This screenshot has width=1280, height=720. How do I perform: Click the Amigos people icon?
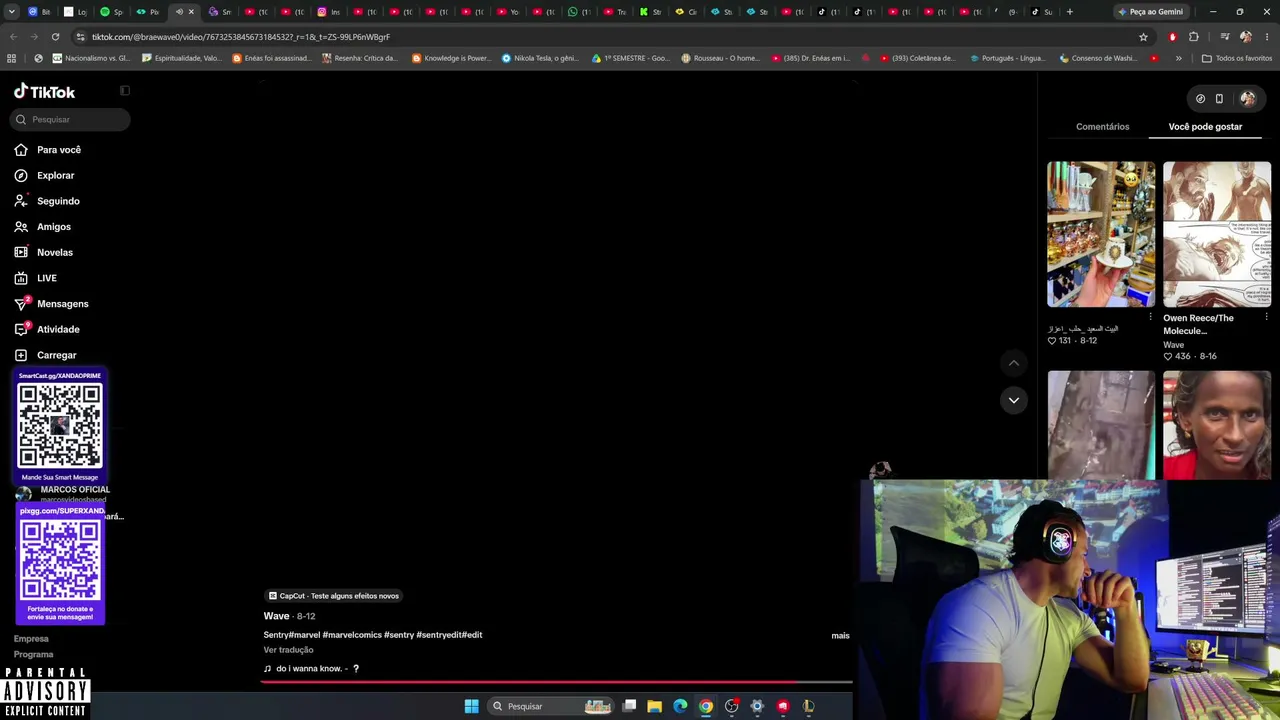point(21,227)
